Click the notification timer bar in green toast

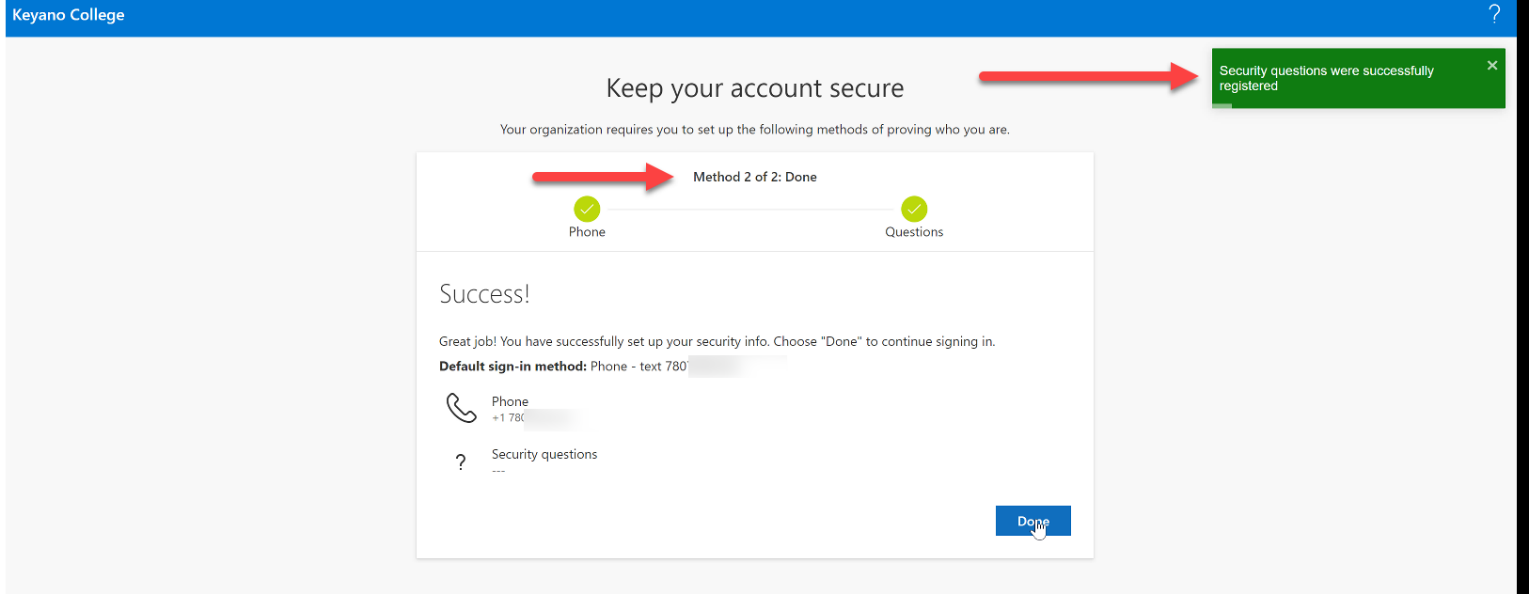pos(1222,105)
